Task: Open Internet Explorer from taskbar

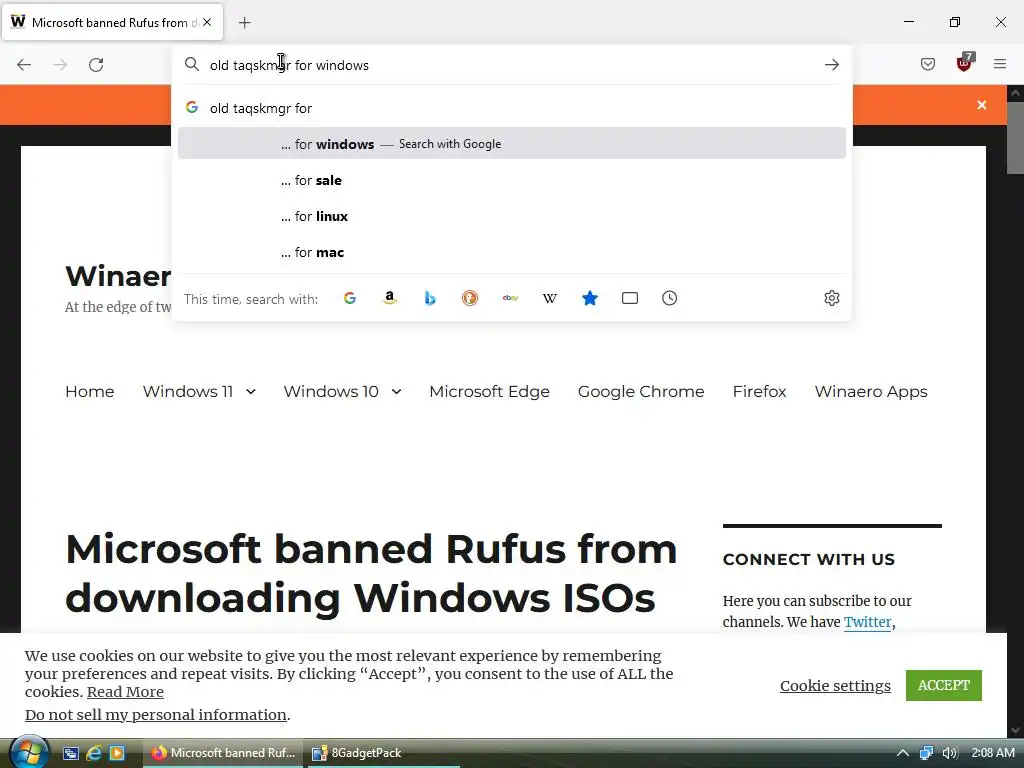Action: (93, 753)
